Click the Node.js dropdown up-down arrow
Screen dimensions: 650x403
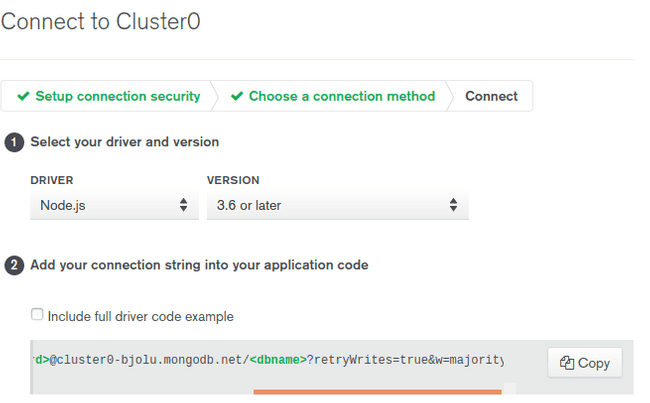click(183, 205)
